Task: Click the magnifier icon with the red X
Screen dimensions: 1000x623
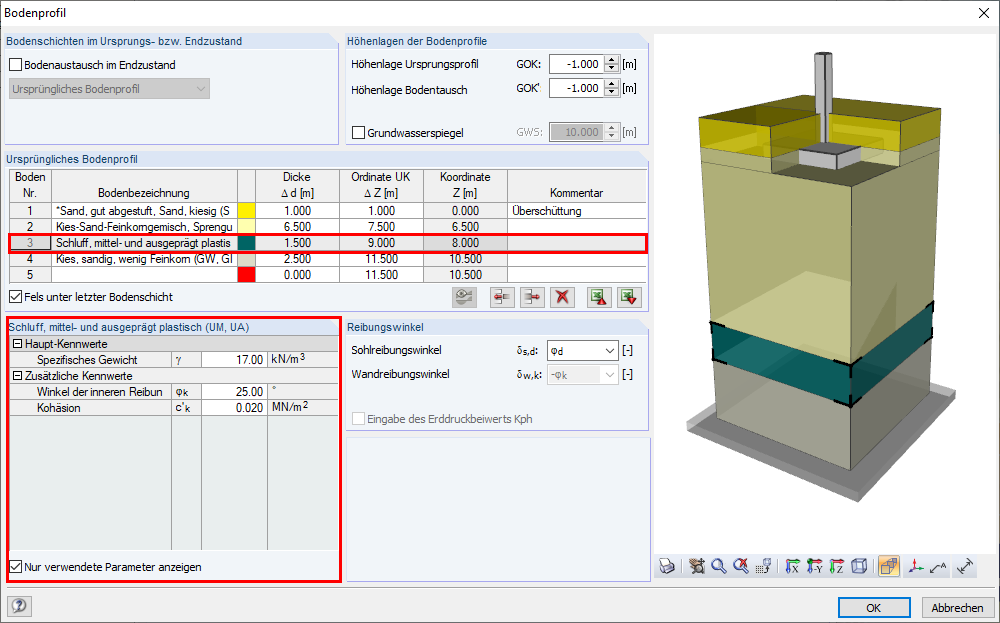Action: 740,566
